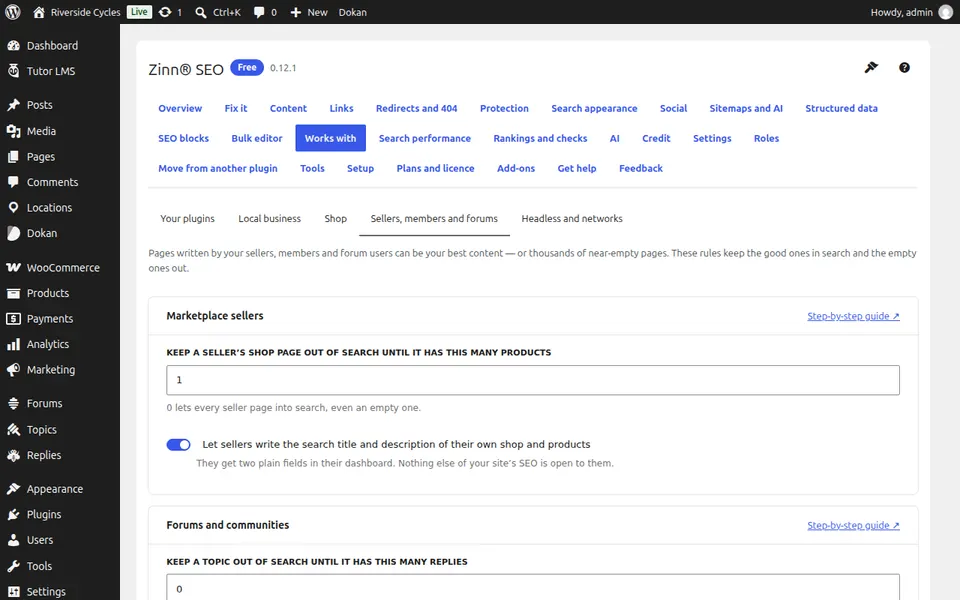Open Forums and communities Step-by-step guide
Image resolution: width=960 pixels, height=600 pixels.
[853, 525]
